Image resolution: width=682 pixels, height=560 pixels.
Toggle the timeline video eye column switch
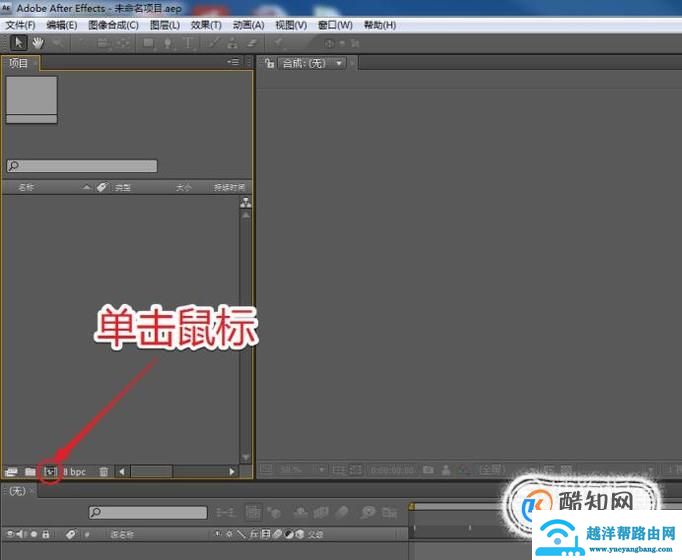[x=10, y=534]
